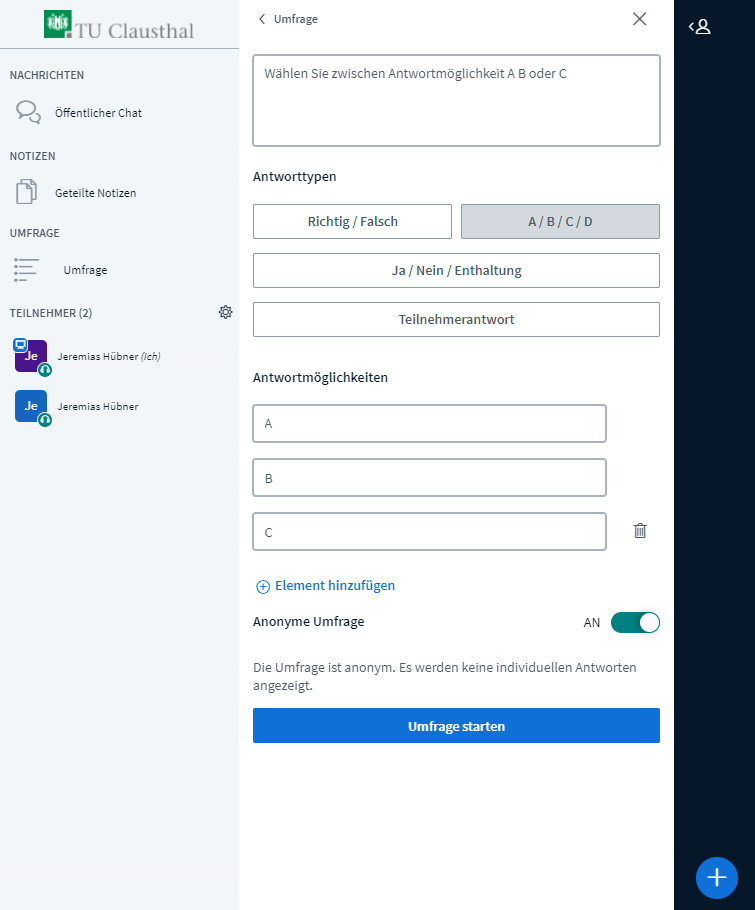Open the Öffentlicher Chat icon
This screenshot has width=755, height=910.
click(x=28, y=112)
